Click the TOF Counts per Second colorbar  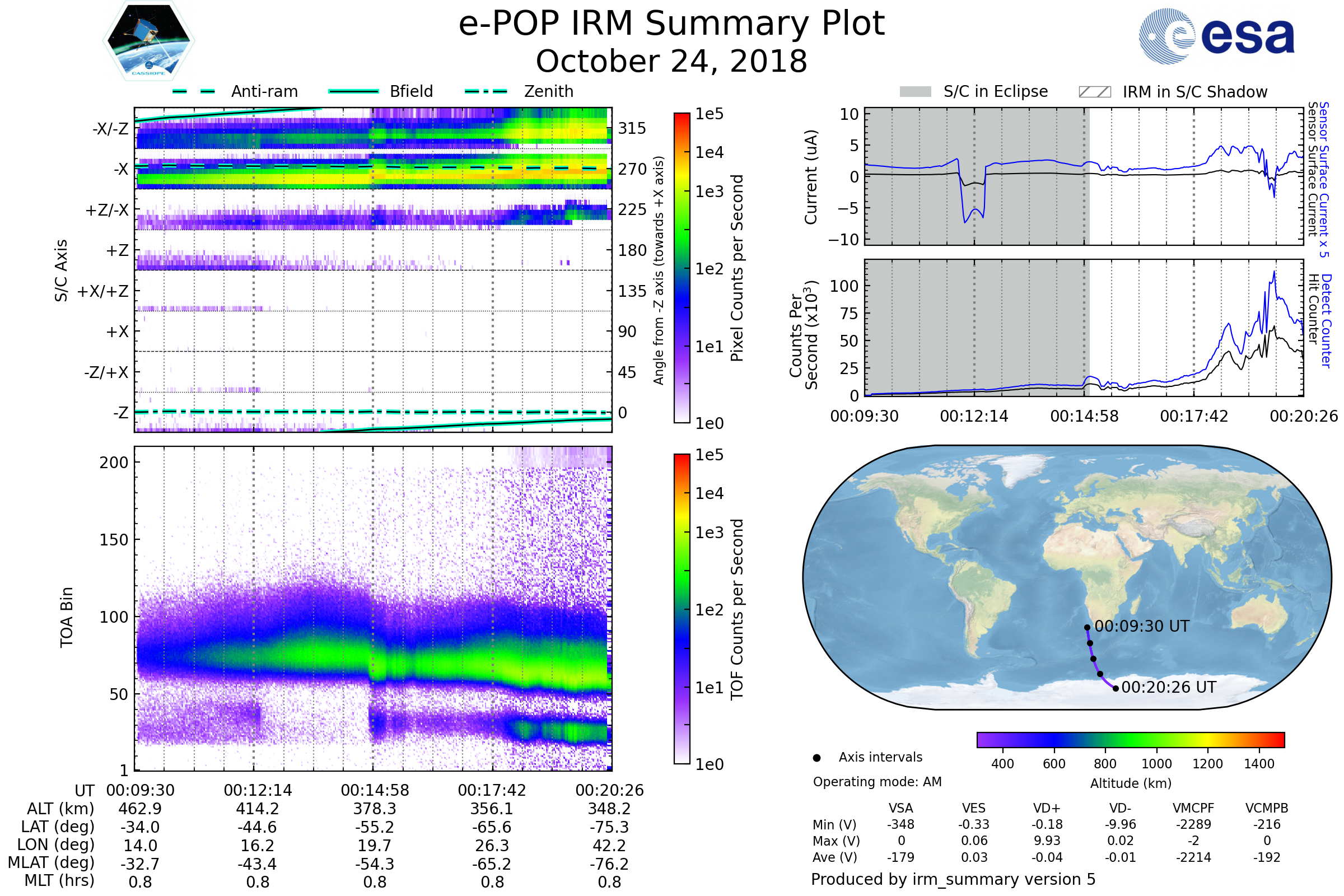click(x=682, y=609)
